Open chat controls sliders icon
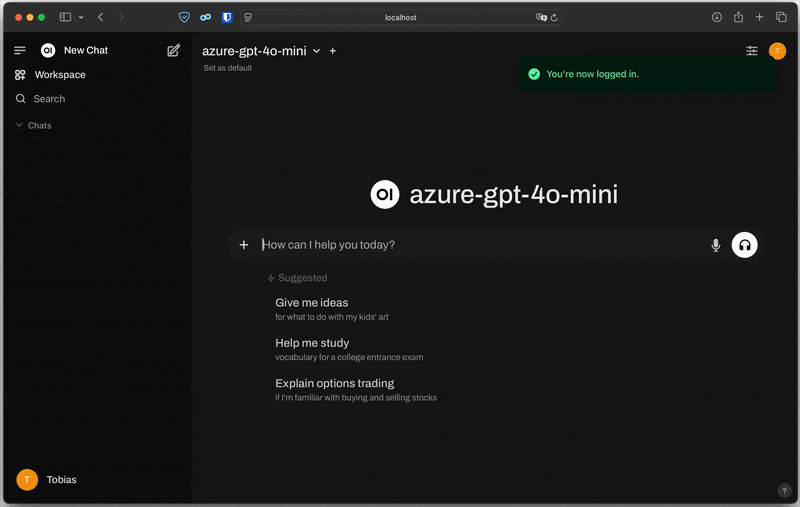This screenshot has height=507, width=800. pyautogui.click(x=752, y=50)
